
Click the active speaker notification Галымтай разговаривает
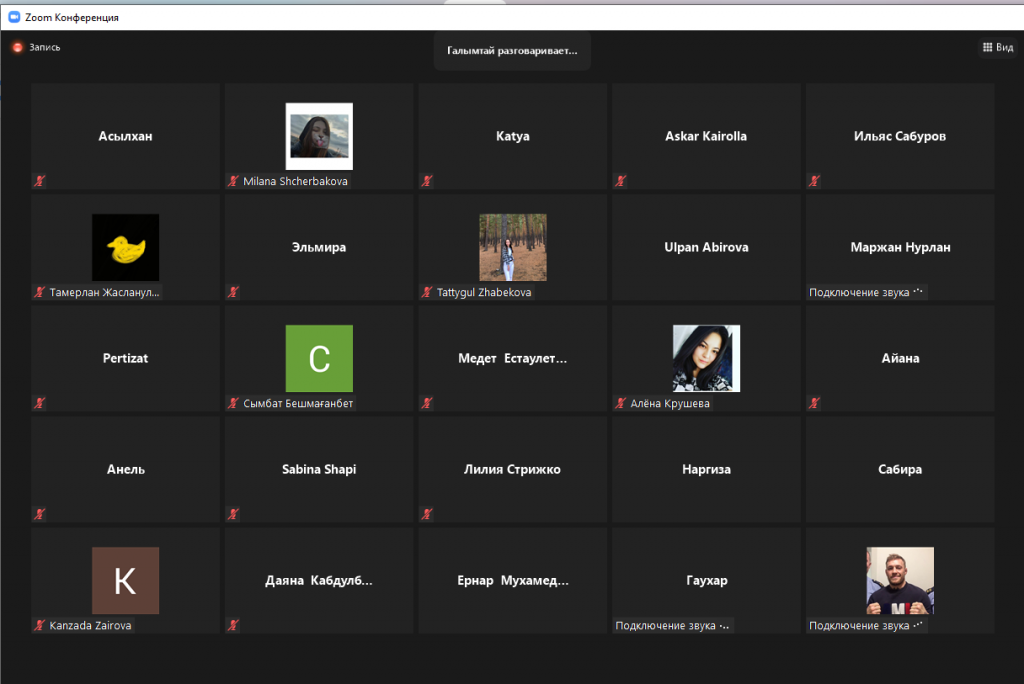[x=512, y=50]
